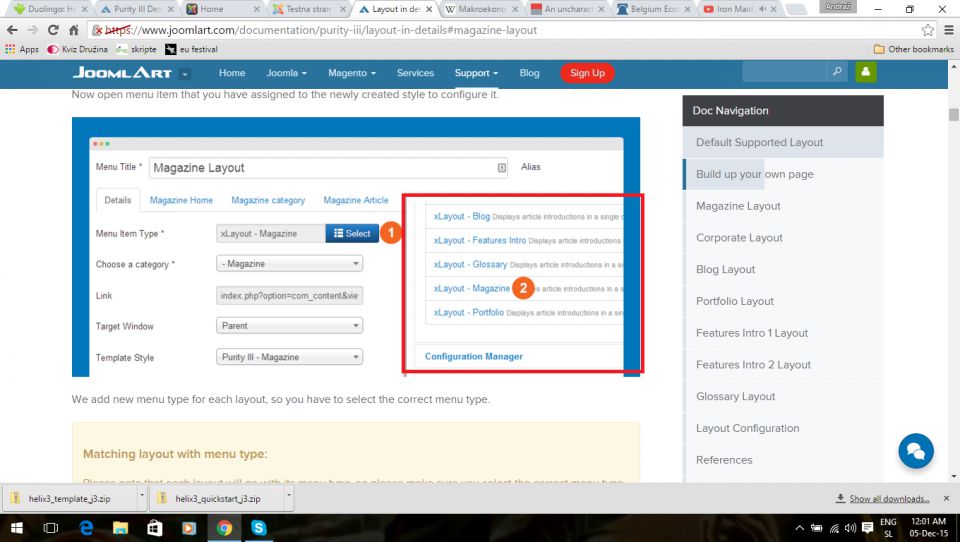Go to Build up your own page
960x542 pixels.
[x=783, y=174]
